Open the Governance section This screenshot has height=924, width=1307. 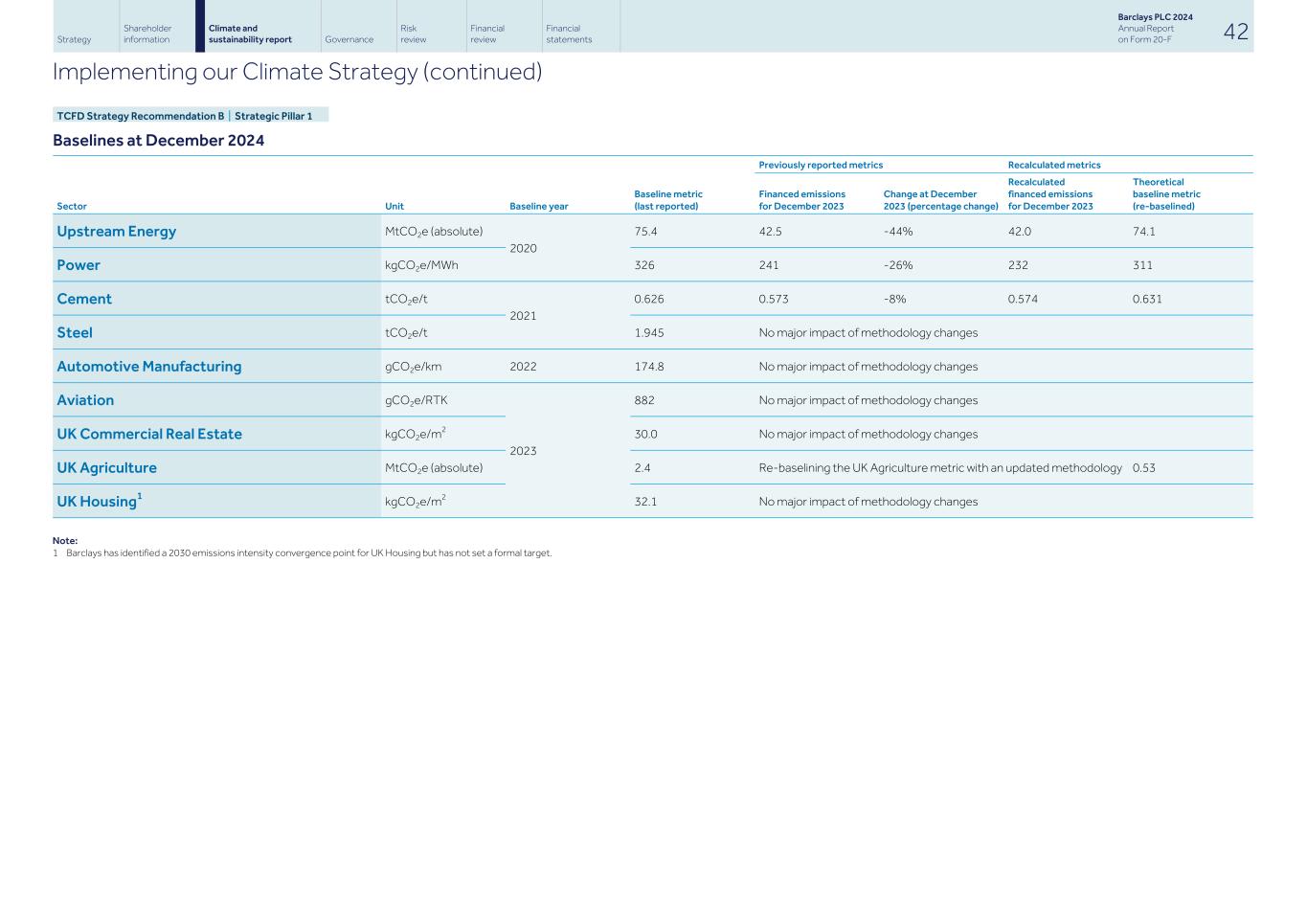350,38
